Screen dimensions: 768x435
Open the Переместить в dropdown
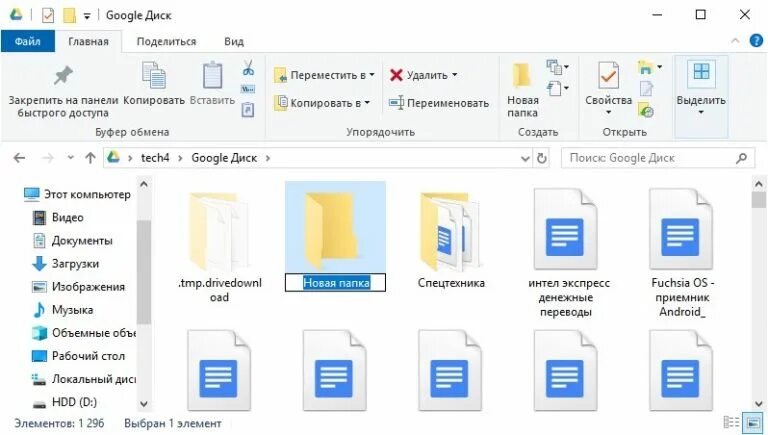324,75
